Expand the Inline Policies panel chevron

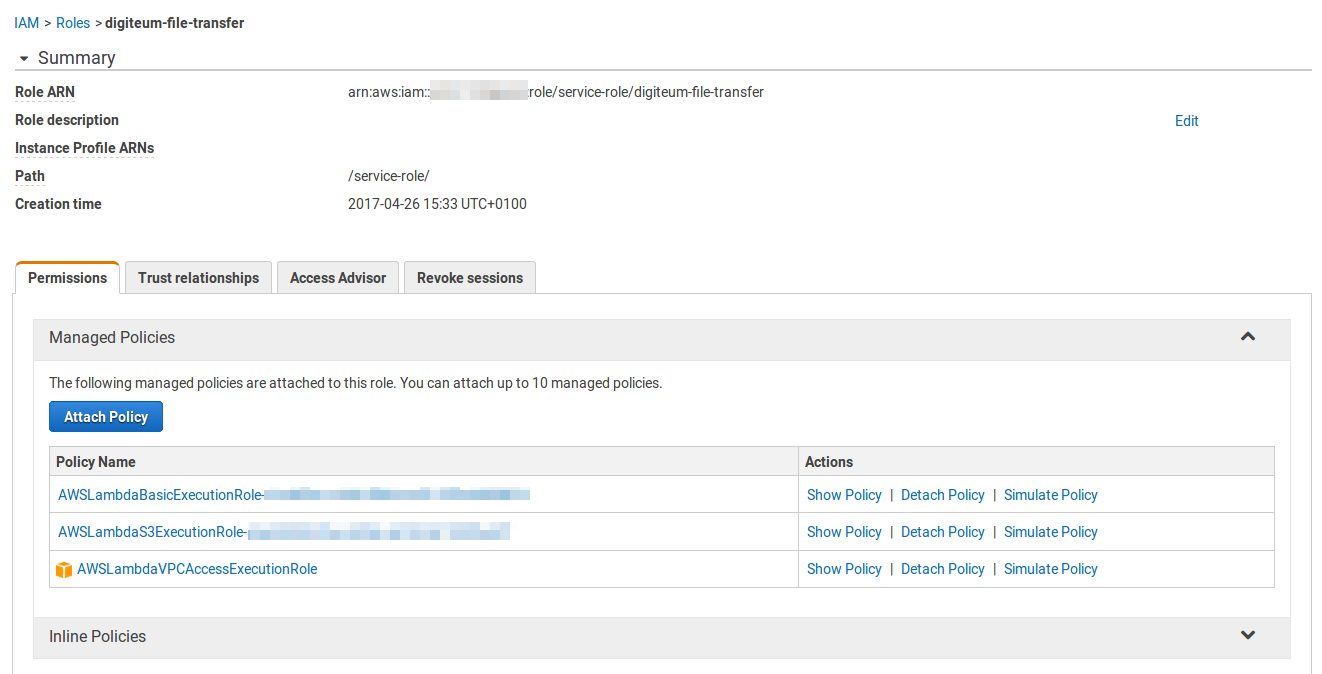(x=1247, y=635)
